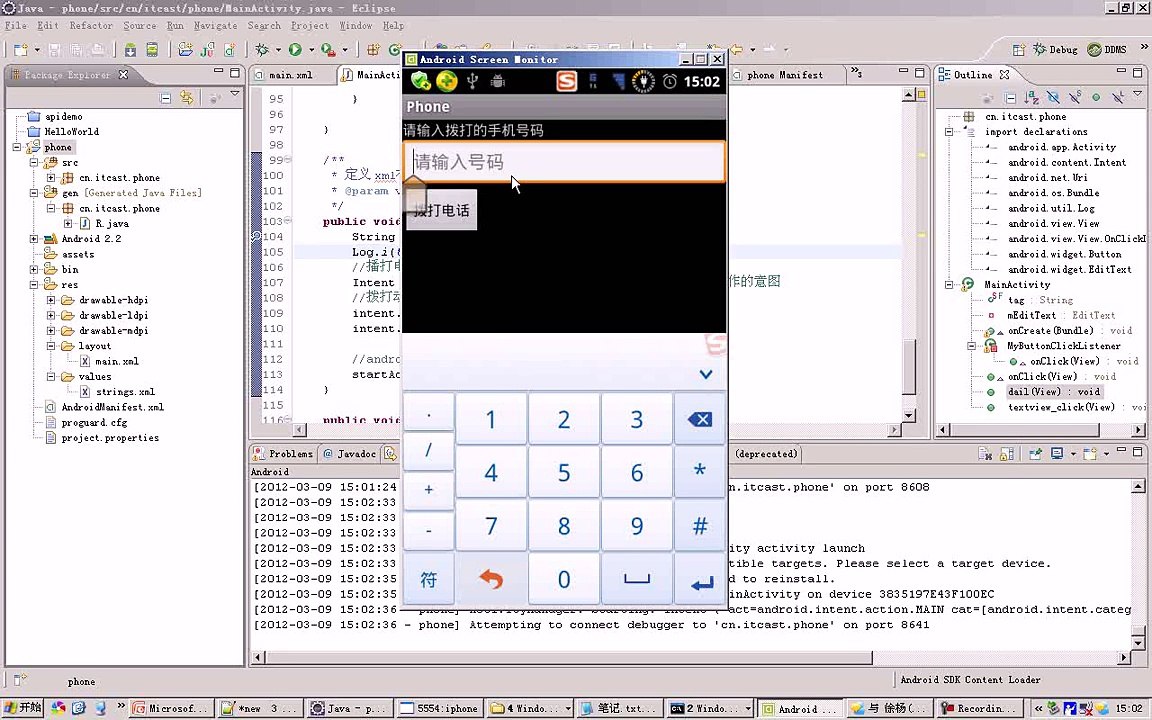The height and width of the screenshot is (720, 1152).
Task: Click the orange undo arrow key on keypad
Action: 491,580
